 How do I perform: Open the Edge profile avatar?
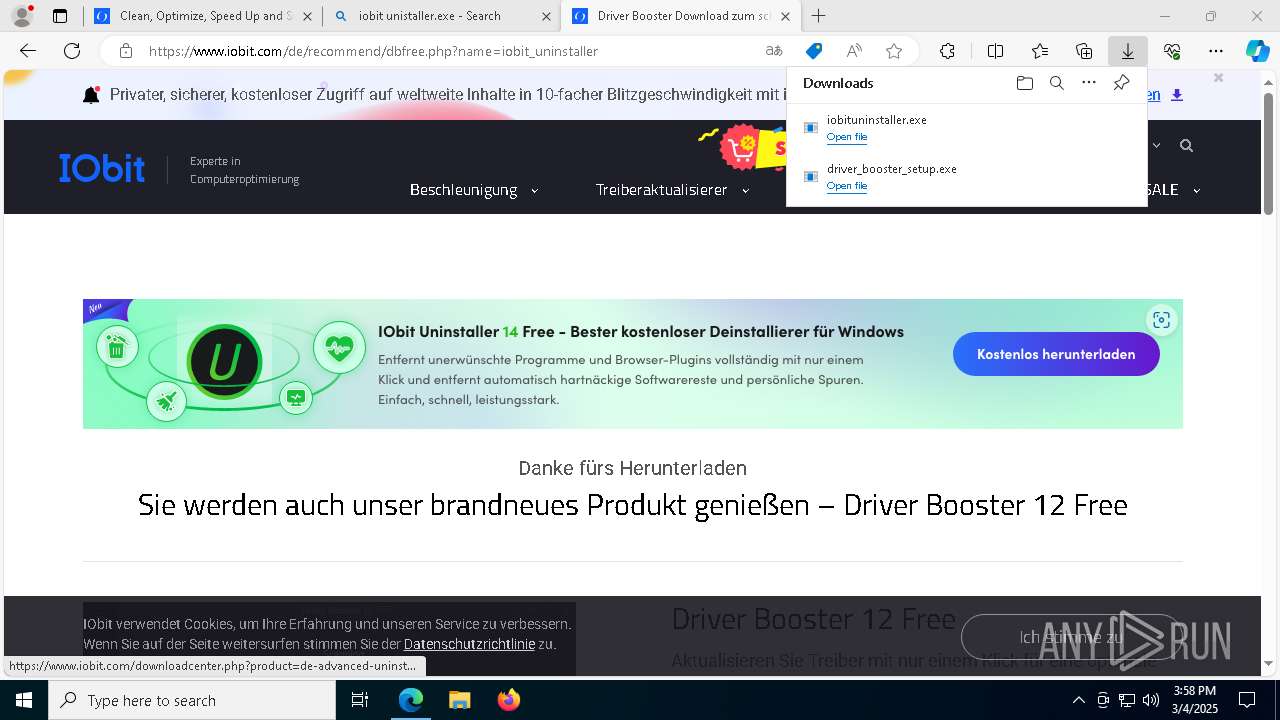pyautogui.click(x=22, y=16)
